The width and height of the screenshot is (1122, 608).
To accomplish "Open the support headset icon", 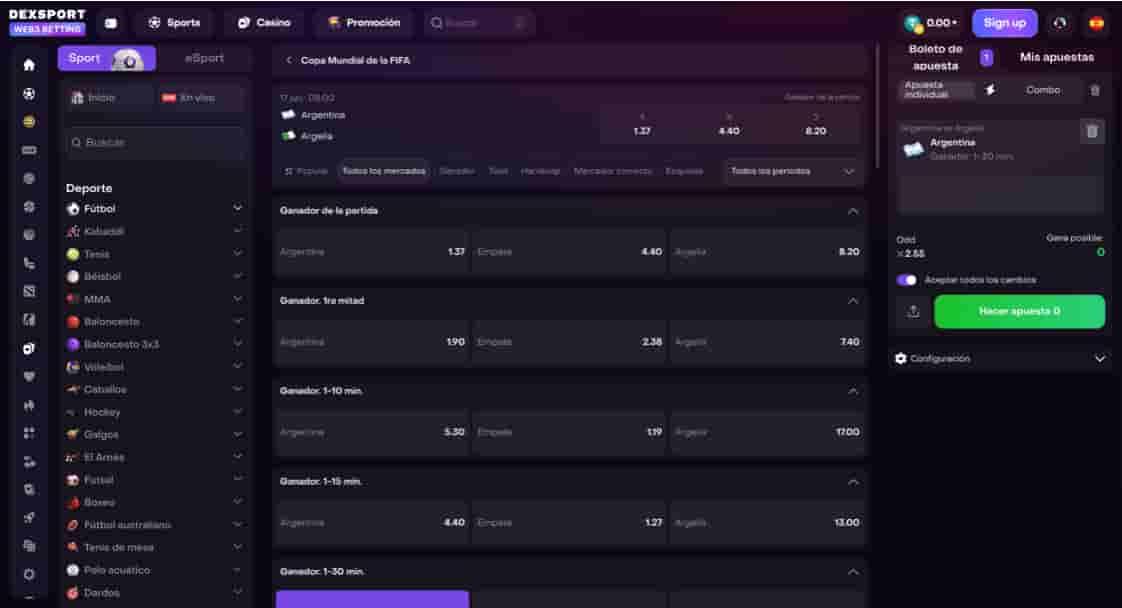I will pos(1060,23).
